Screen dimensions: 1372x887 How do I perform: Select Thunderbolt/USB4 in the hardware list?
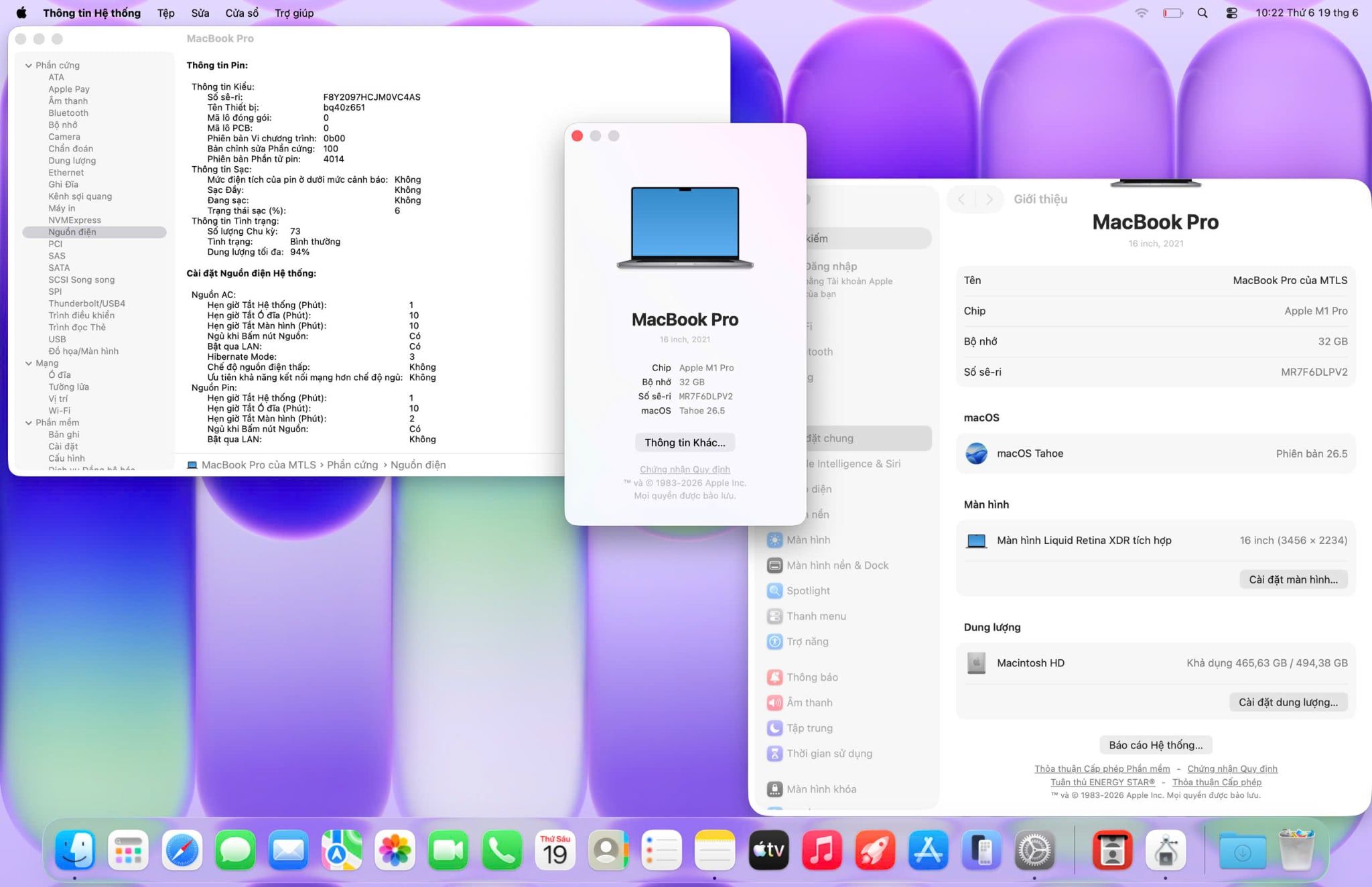click(86, 303)
